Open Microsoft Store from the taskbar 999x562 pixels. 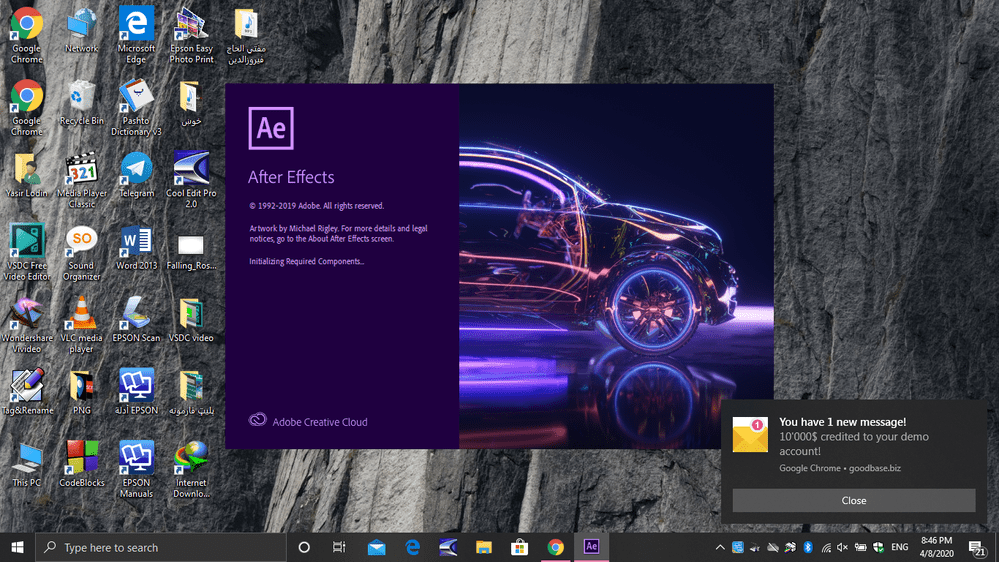click(x=519, y=547)
